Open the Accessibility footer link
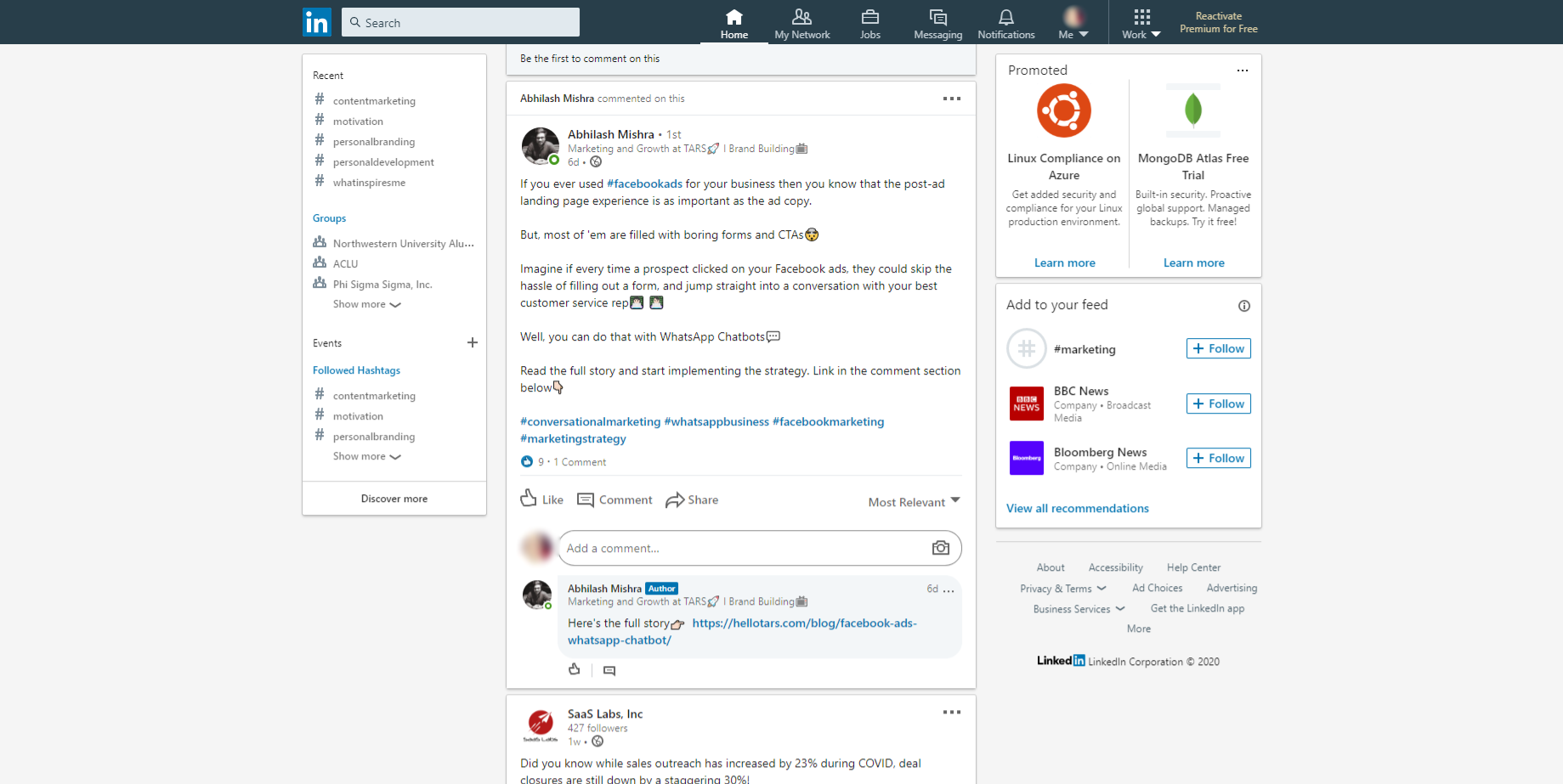This screenshot has height=784, width=1563. [1115, 567]
